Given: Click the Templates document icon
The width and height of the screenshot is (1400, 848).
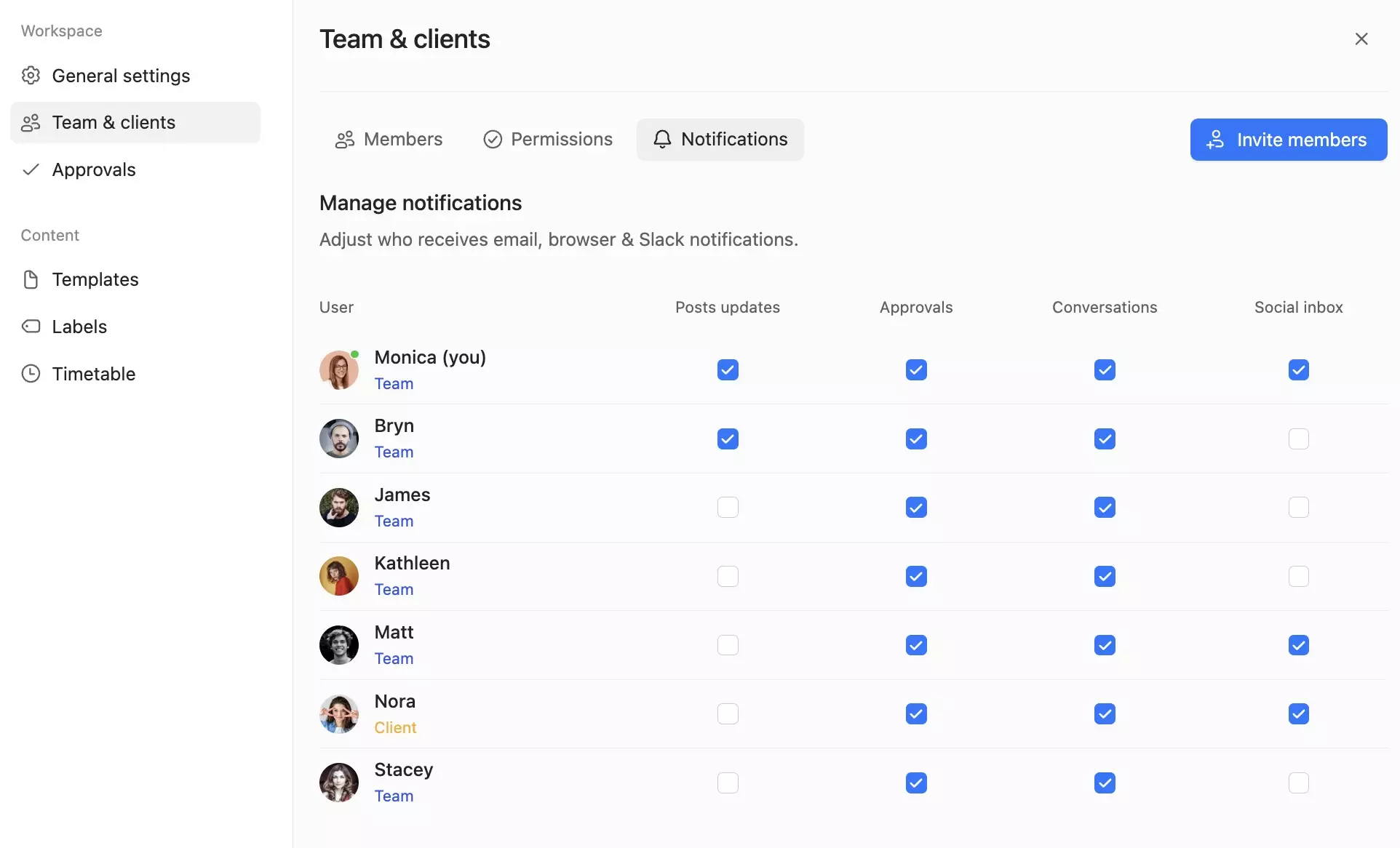Looking at the screenshot, I should [x=31, y=279].
